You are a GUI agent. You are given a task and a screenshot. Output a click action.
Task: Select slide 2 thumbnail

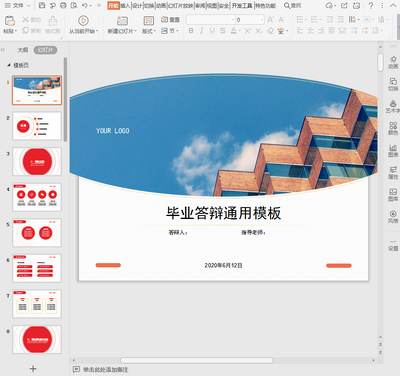[x=37, y=126]
